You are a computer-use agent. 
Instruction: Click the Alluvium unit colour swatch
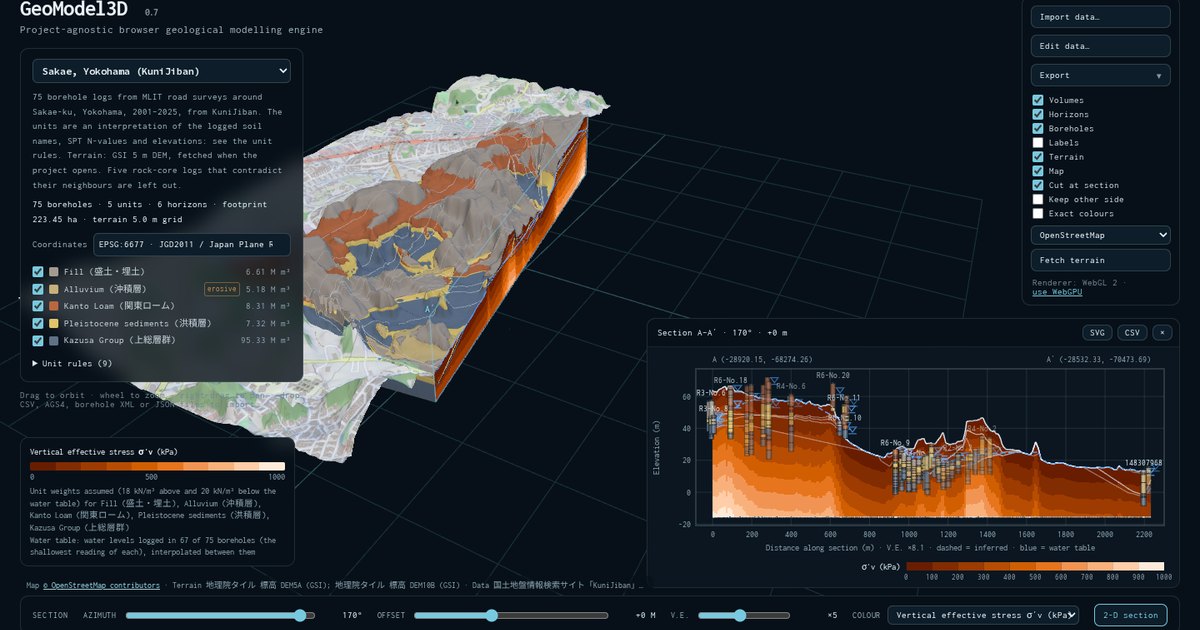click(x=54, y=288)
